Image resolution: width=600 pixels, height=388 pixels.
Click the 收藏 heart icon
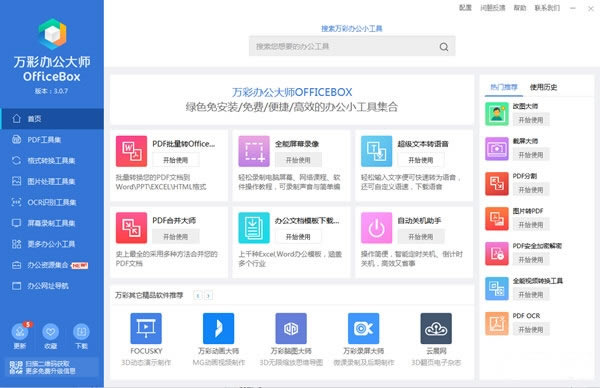[51, 331]
